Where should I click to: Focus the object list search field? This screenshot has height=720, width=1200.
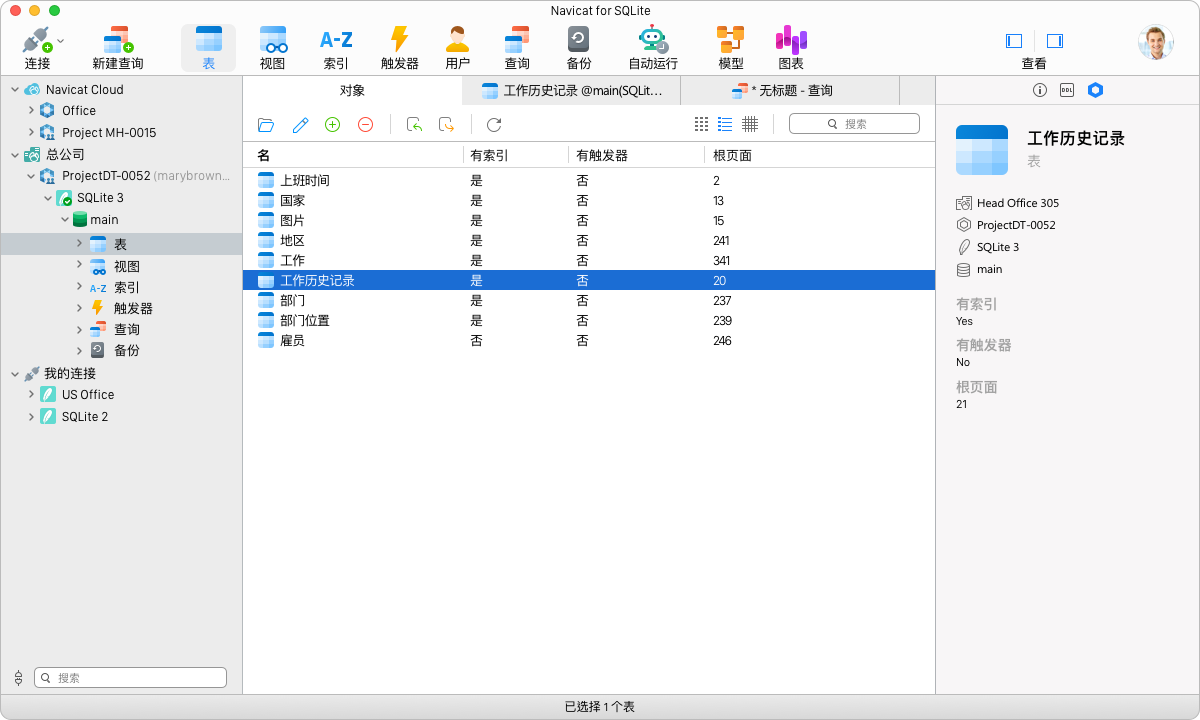pyautogui.click(x=854, y=124)
